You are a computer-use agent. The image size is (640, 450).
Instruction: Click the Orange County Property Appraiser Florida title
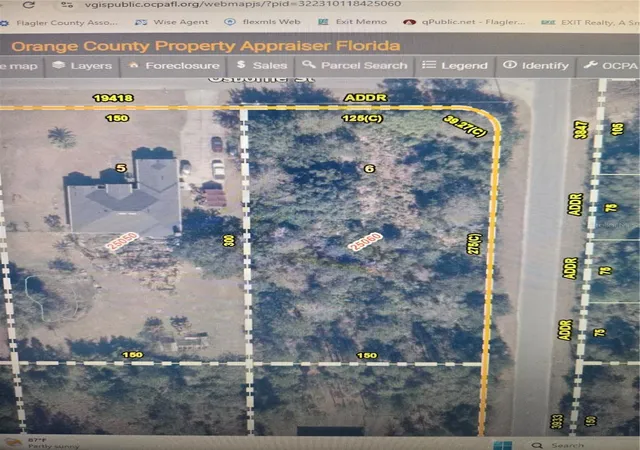pos(206,46)
